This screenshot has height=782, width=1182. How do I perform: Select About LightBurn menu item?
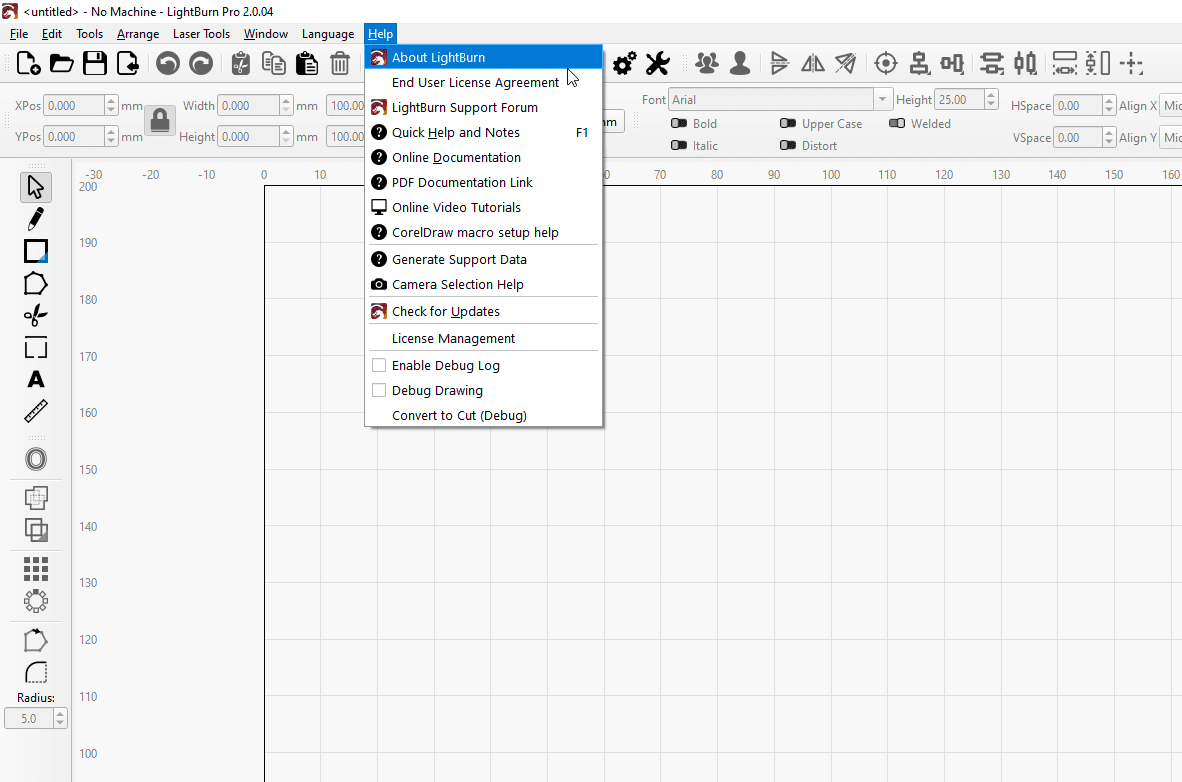point(483,57)
